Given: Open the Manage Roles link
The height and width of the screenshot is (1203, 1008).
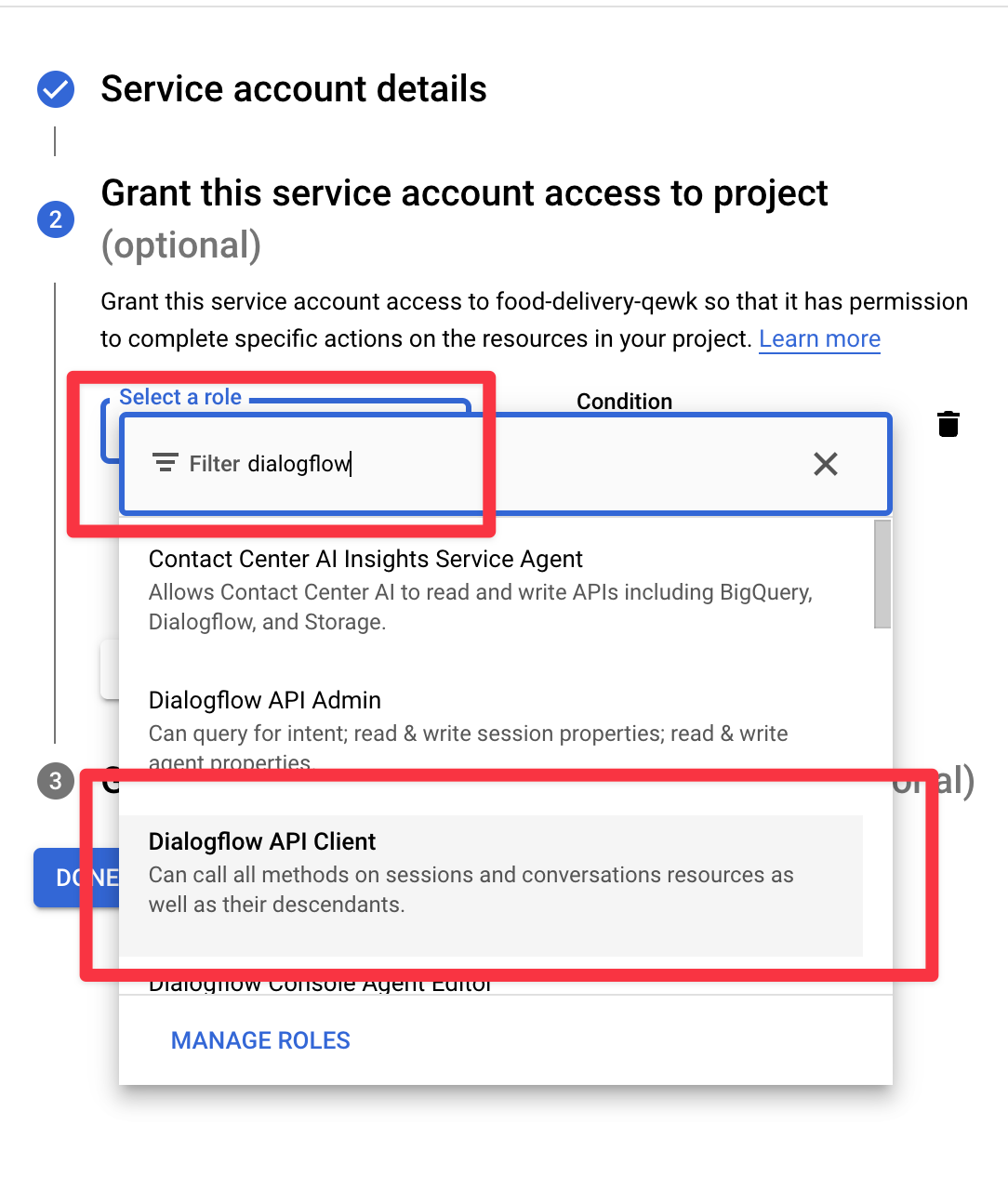Looking at the screenshot, I should [x=260, y=1040].
